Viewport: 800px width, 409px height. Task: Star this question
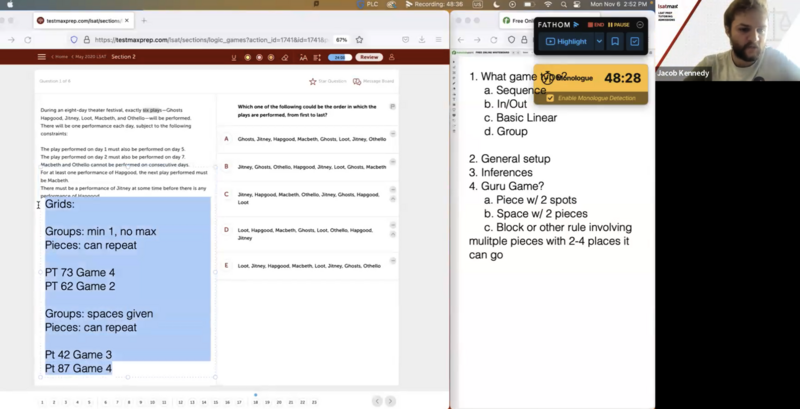click(x=313, y=81)
